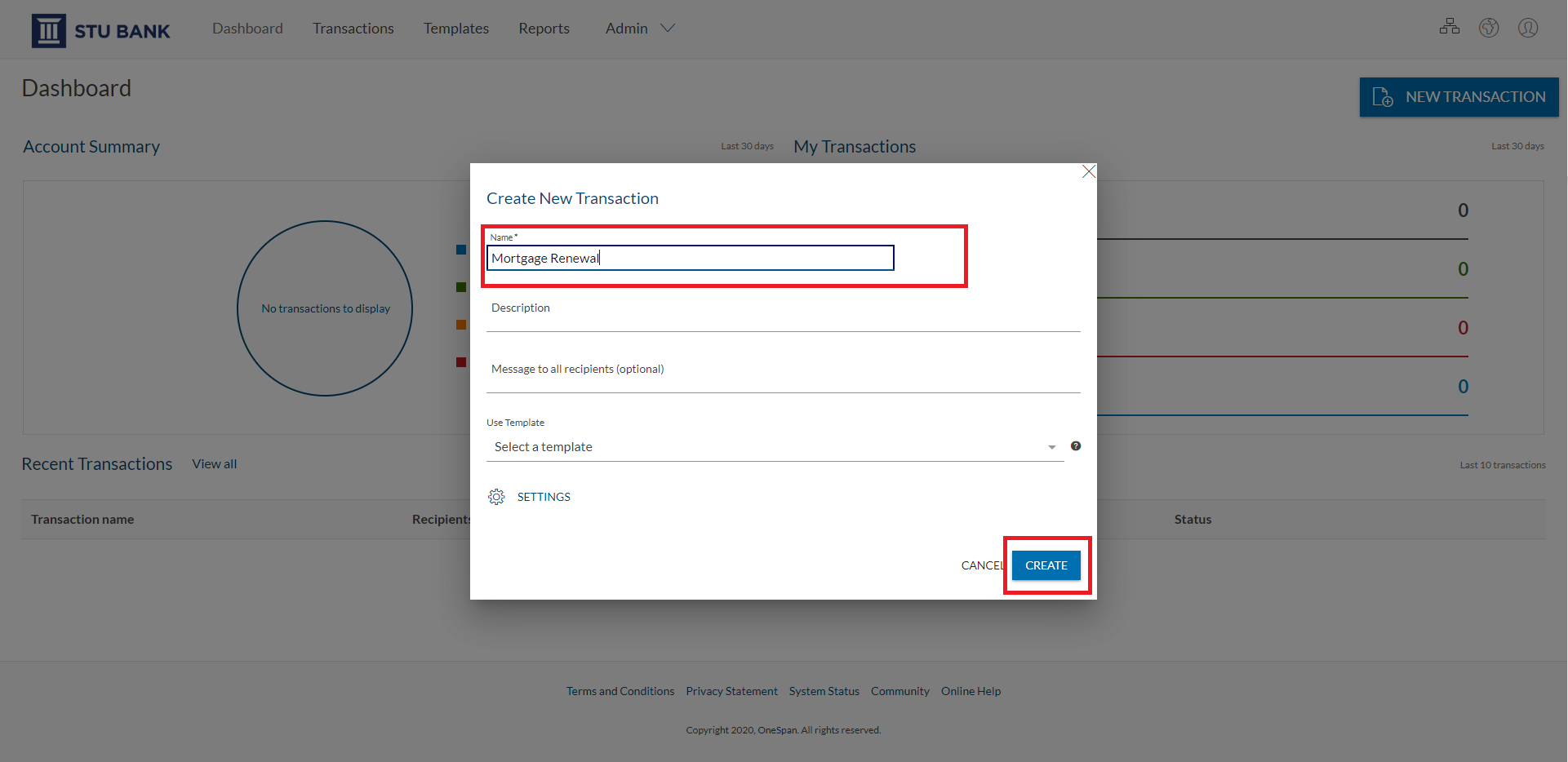
Task: Go to the Dashboard tab
Action: click(x=247, y=29)
